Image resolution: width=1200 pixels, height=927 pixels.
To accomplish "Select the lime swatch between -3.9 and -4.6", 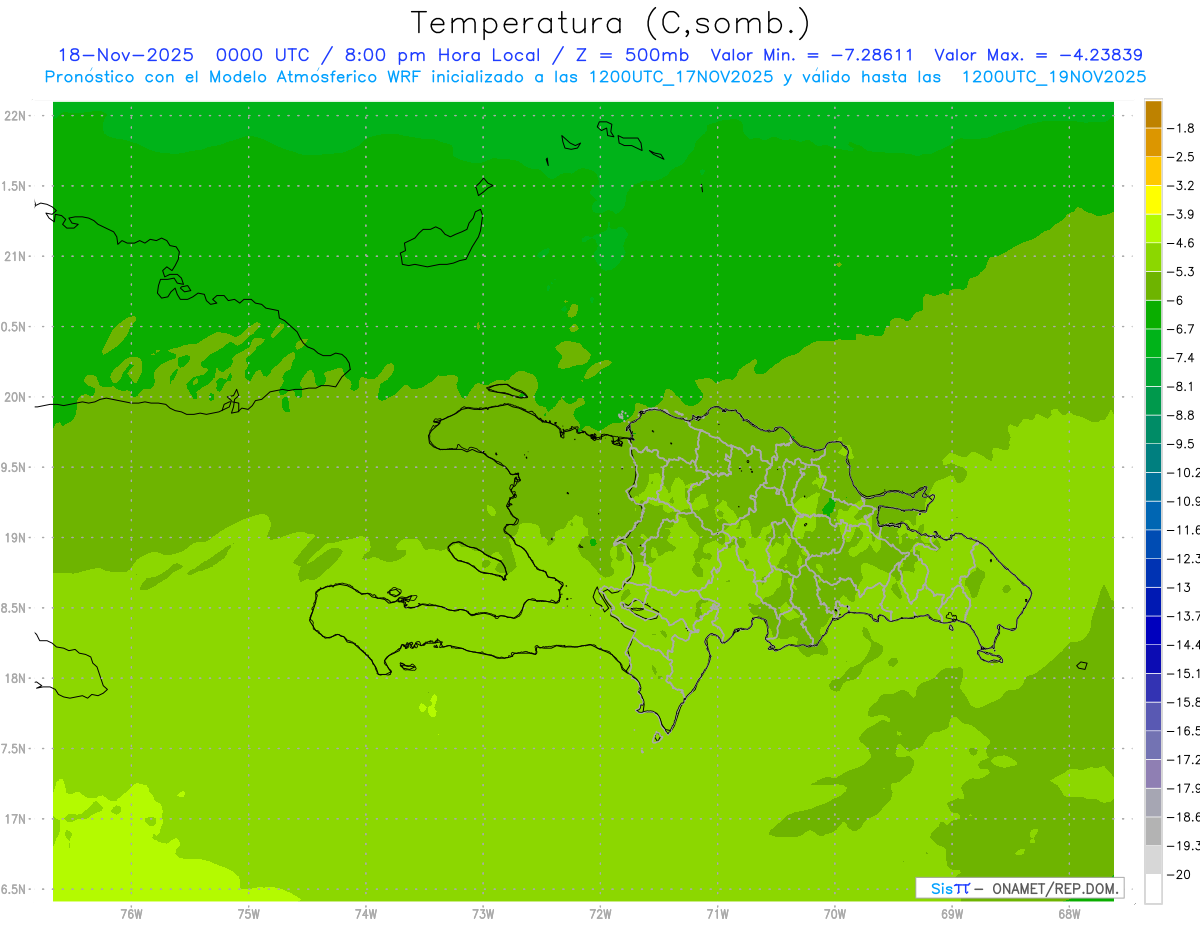I will click(1153, 229).
